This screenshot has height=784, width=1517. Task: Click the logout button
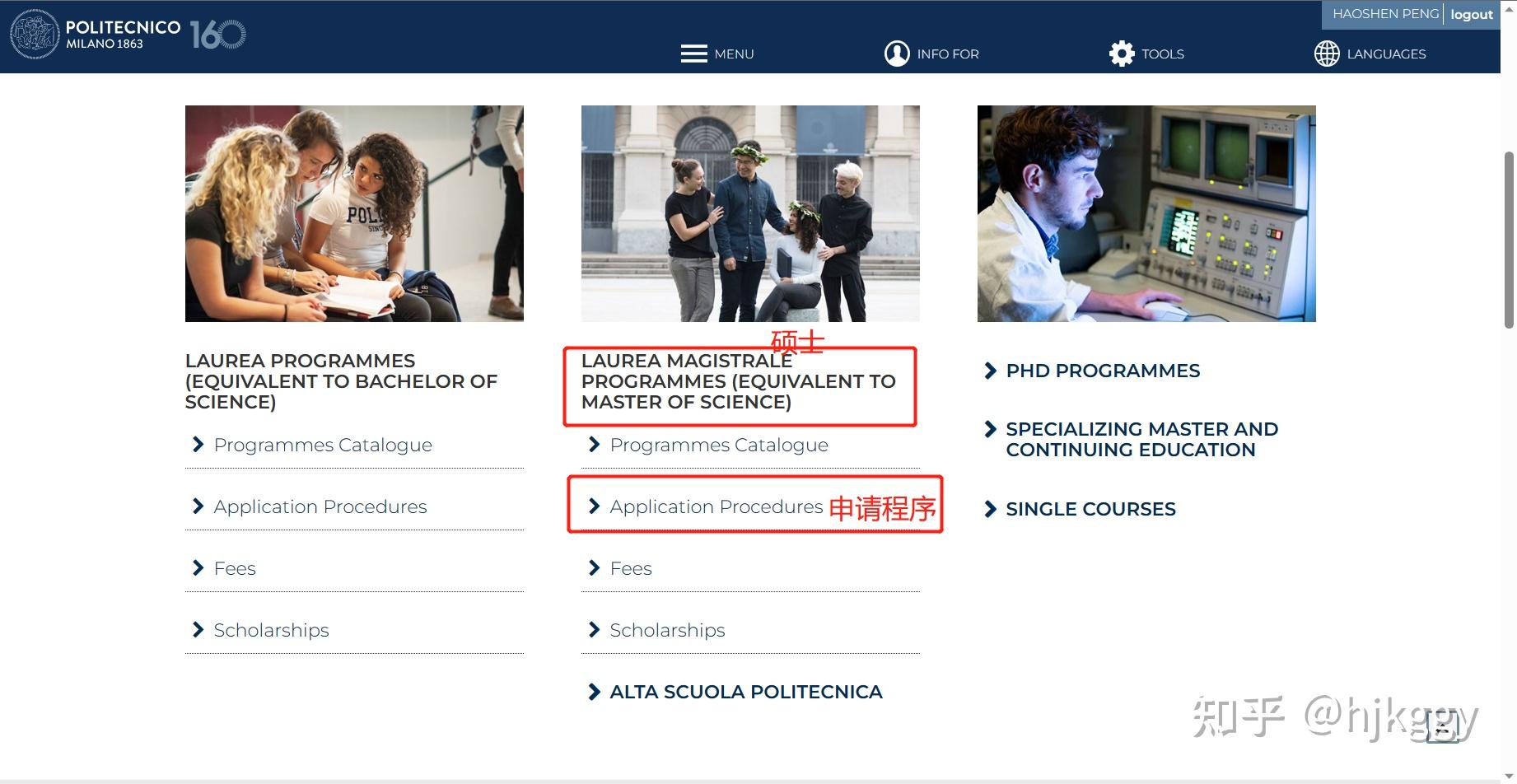[1472, 14]
